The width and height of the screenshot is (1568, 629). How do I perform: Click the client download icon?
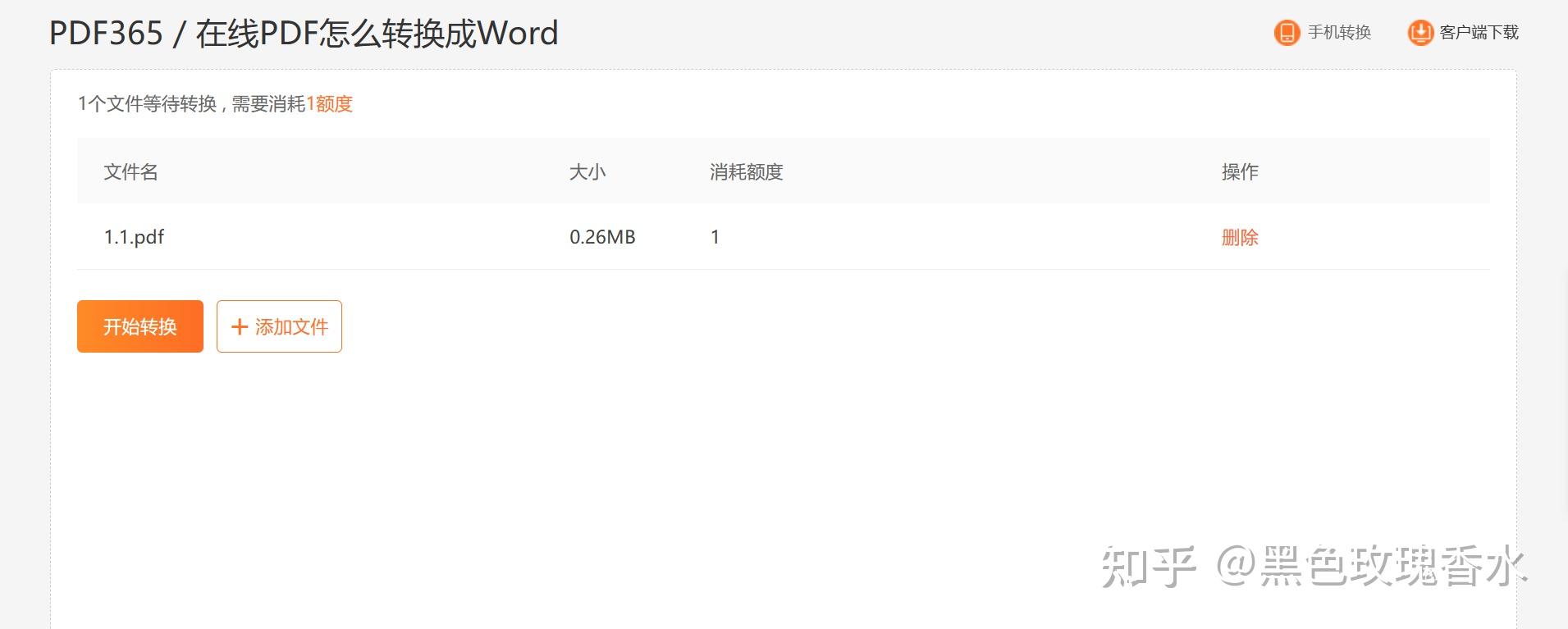[x=1420, y=33]
